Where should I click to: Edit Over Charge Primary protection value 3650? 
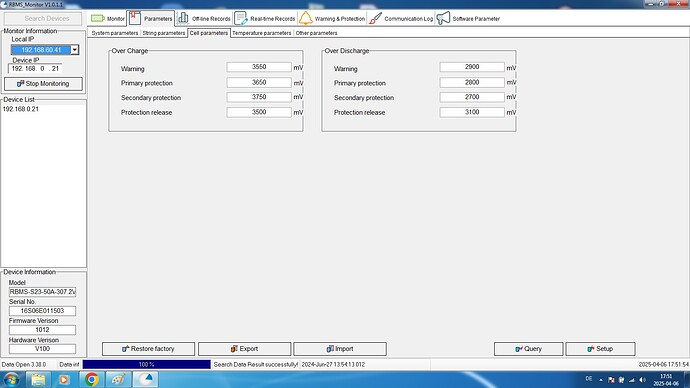[259, 82]
